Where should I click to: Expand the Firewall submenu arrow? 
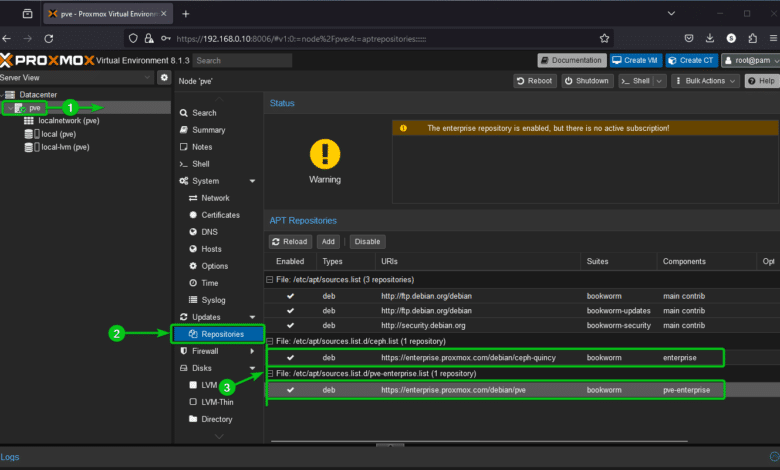click(252, 351)
